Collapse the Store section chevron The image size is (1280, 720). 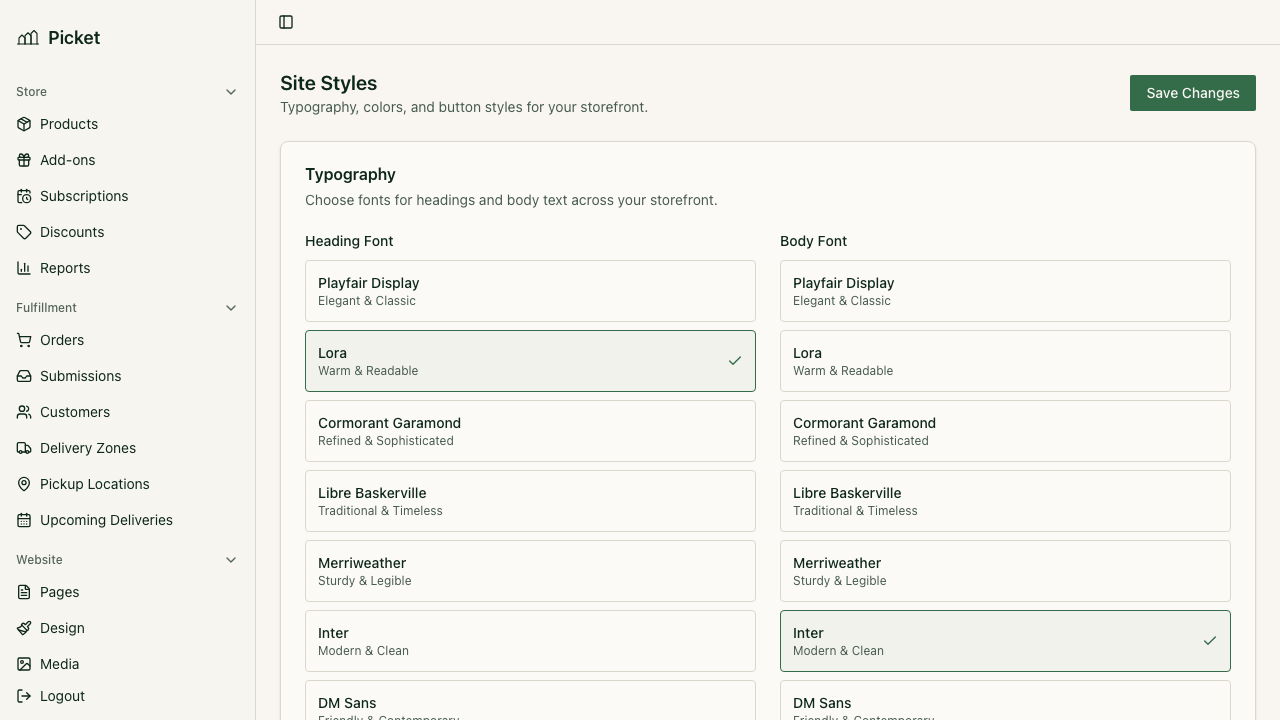[231, 92]
